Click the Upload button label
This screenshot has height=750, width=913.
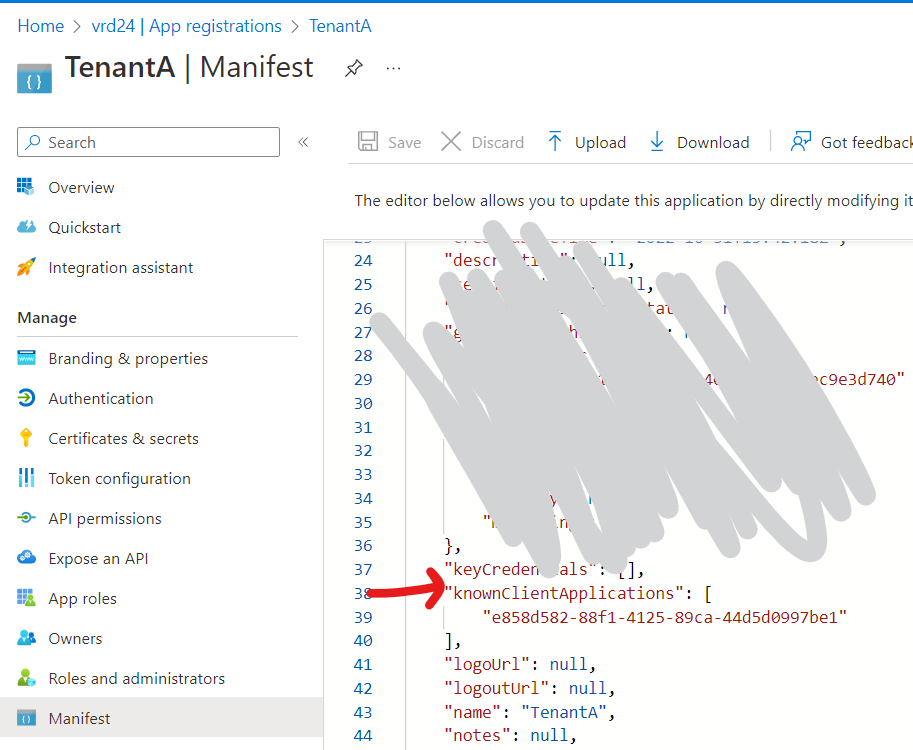(x=600, y=143)
